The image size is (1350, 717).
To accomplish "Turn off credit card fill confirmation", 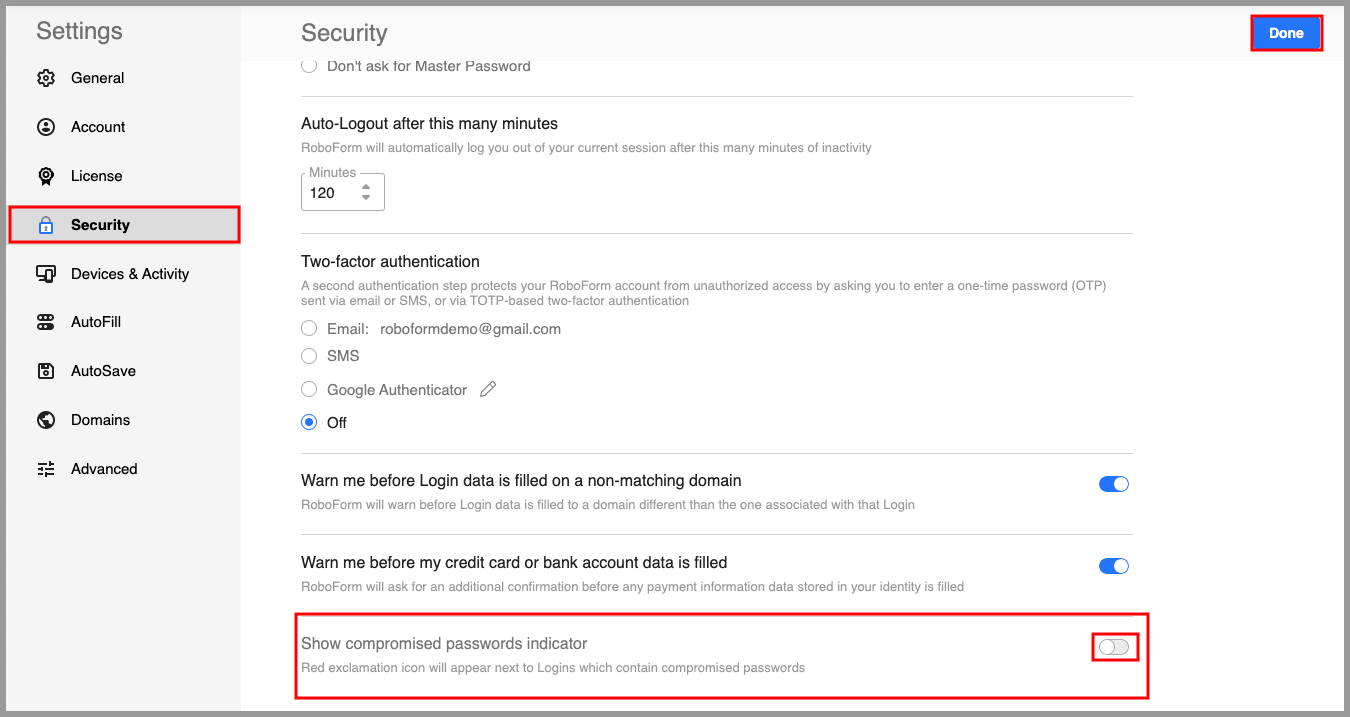I will point(1113,565).
